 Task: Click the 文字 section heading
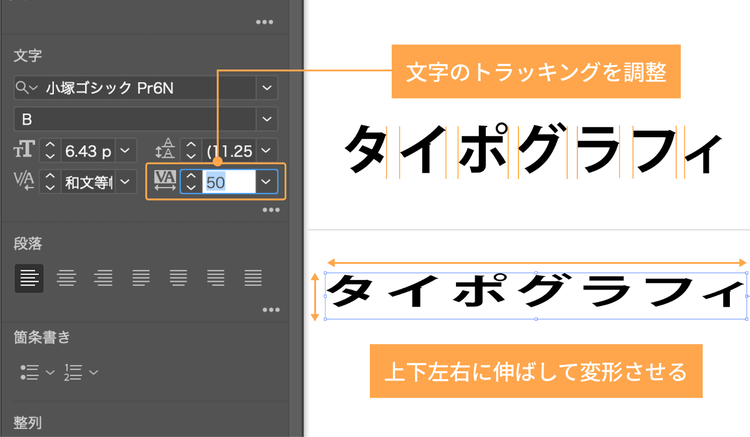pos(28,56)
